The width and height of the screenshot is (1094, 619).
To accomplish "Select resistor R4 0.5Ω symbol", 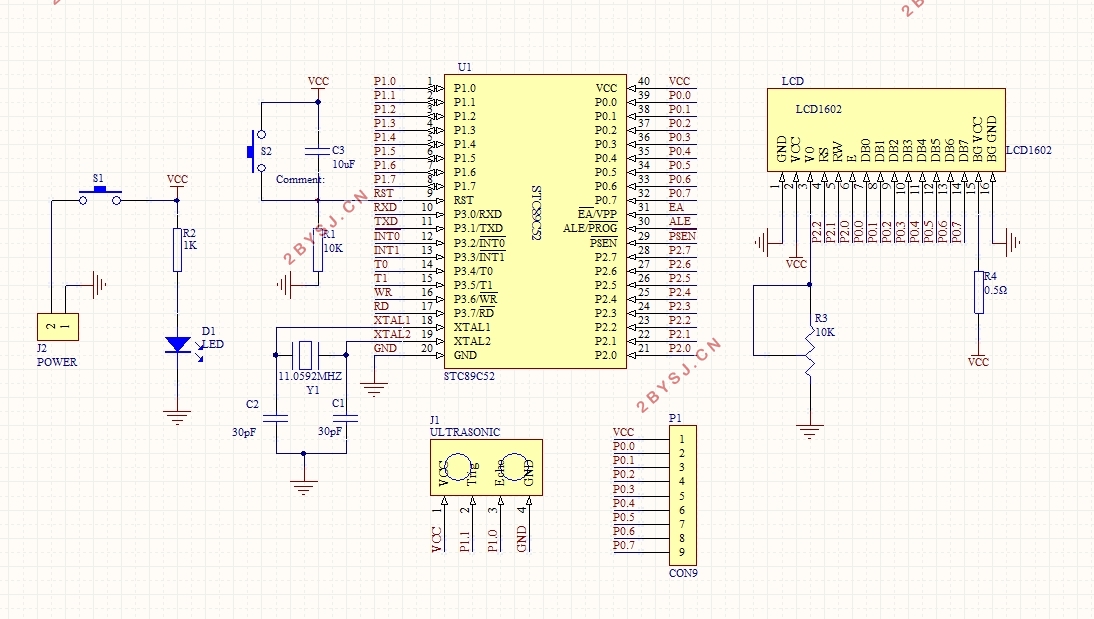I will tap(979, 292).
